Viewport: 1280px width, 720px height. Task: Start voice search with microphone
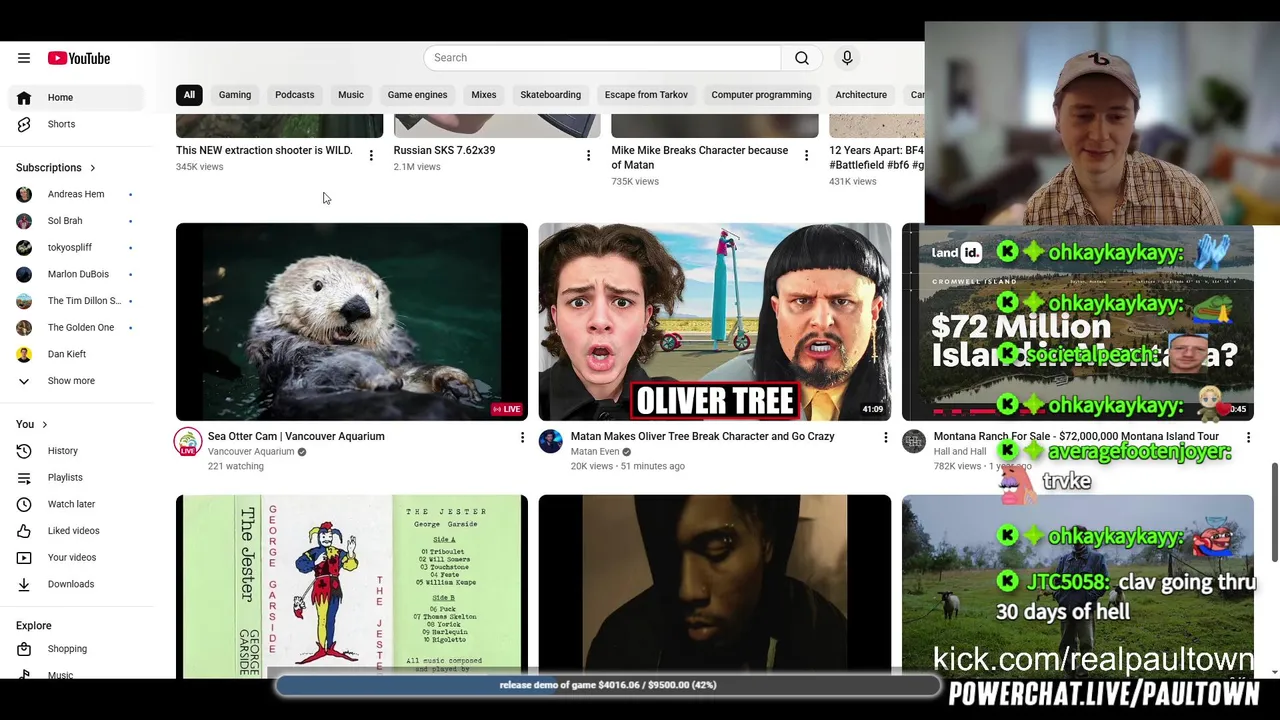(x=847, y=58)
